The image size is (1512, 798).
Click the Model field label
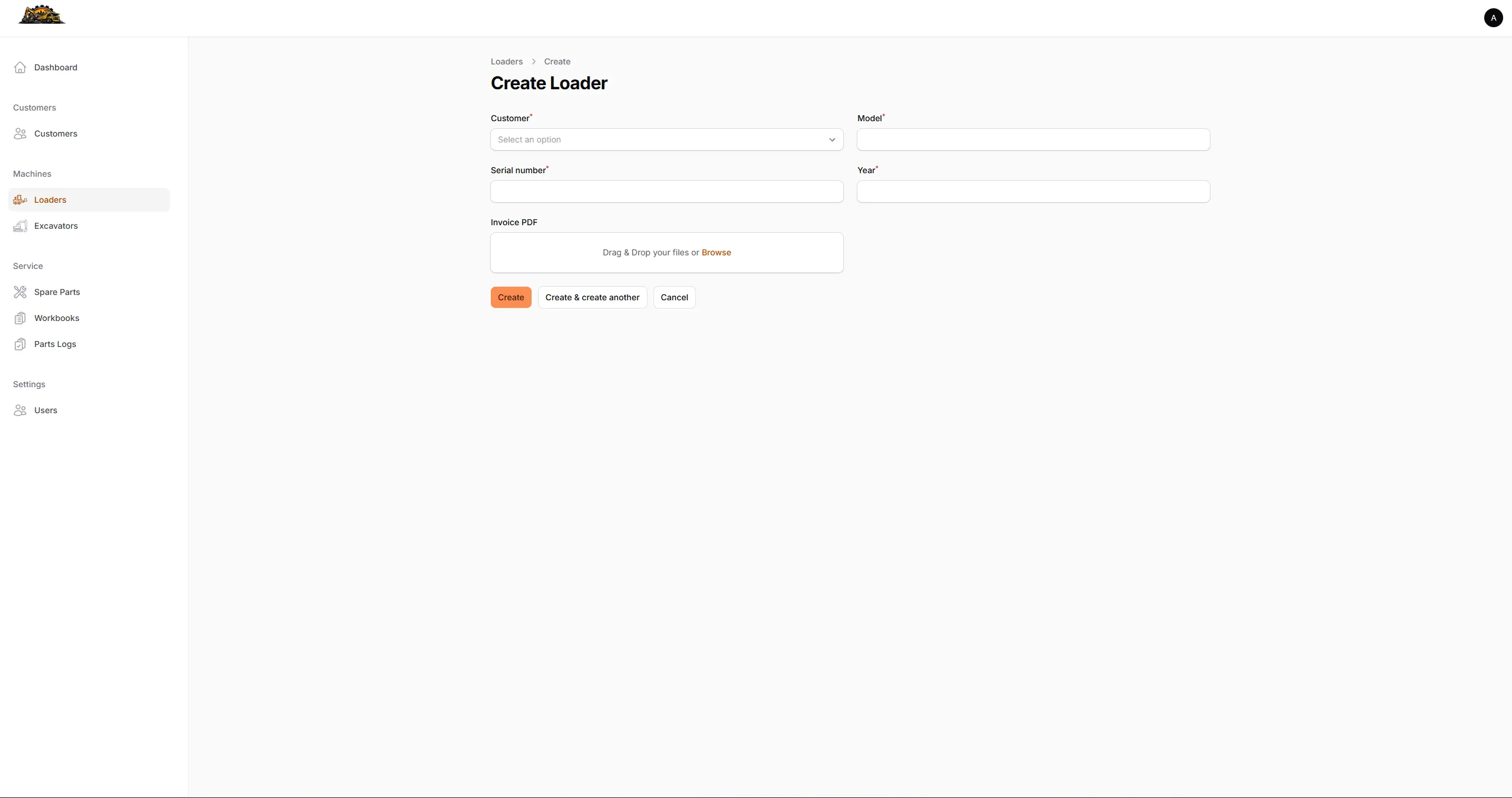click(869, 118)
